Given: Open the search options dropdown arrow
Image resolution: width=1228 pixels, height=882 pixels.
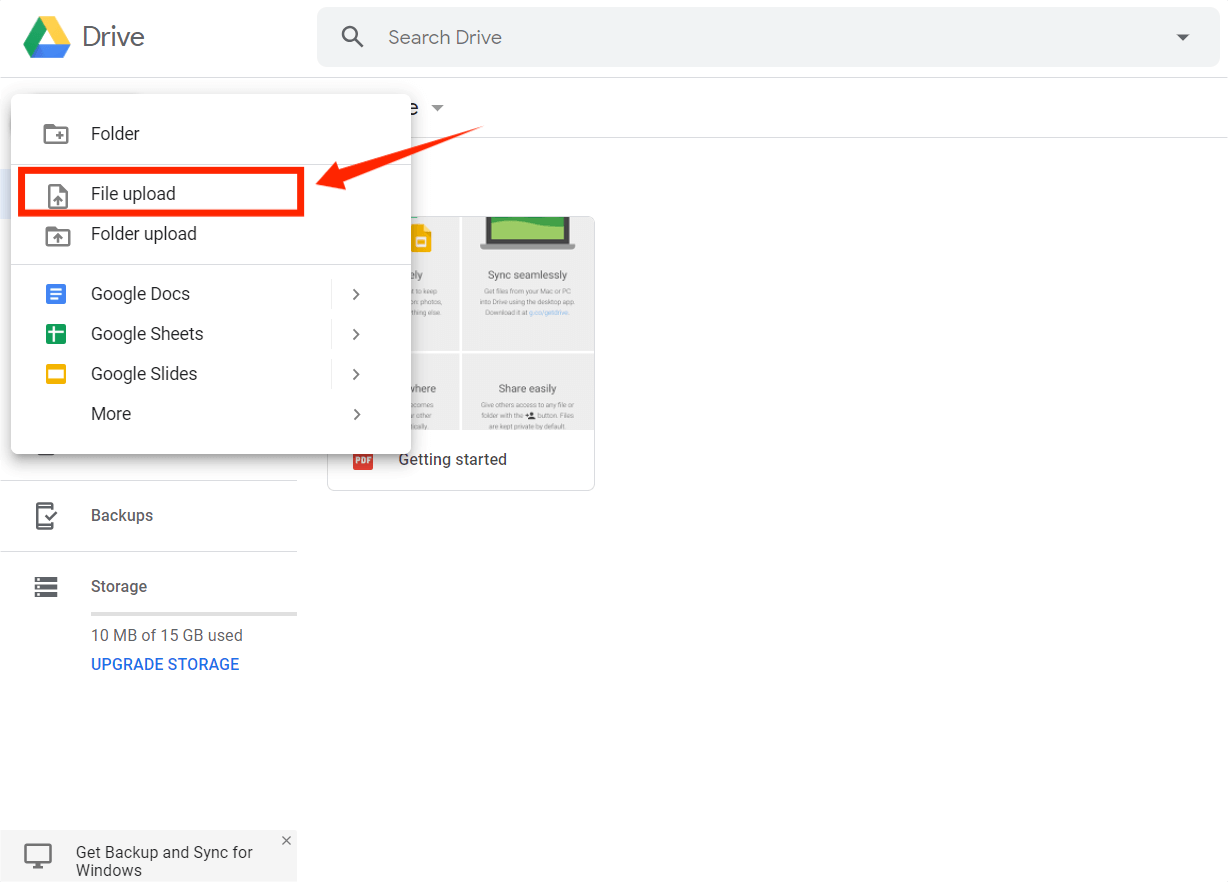Looking at the screenshot, I should coord(1183,38).
